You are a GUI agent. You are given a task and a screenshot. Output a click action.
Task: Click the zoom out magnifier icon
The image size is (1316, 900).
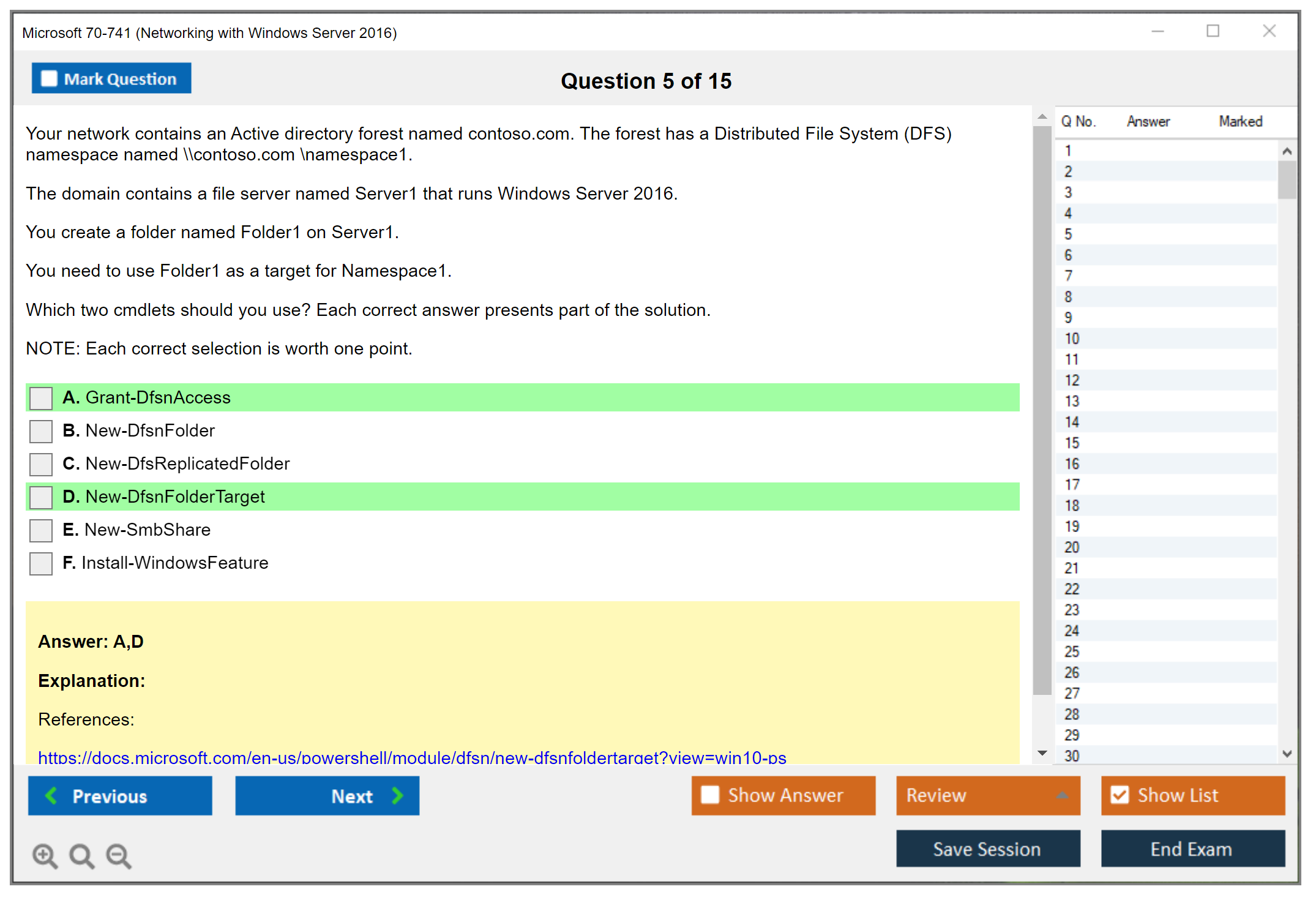click(x=118, y=855)
